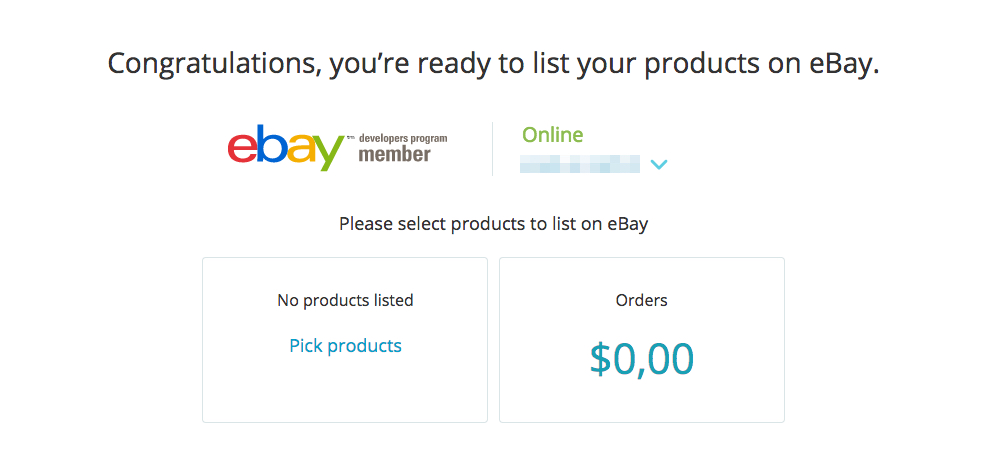Click empty area below Pick products link
Viewport: 1008px width, 463px height.
point(345,389)
